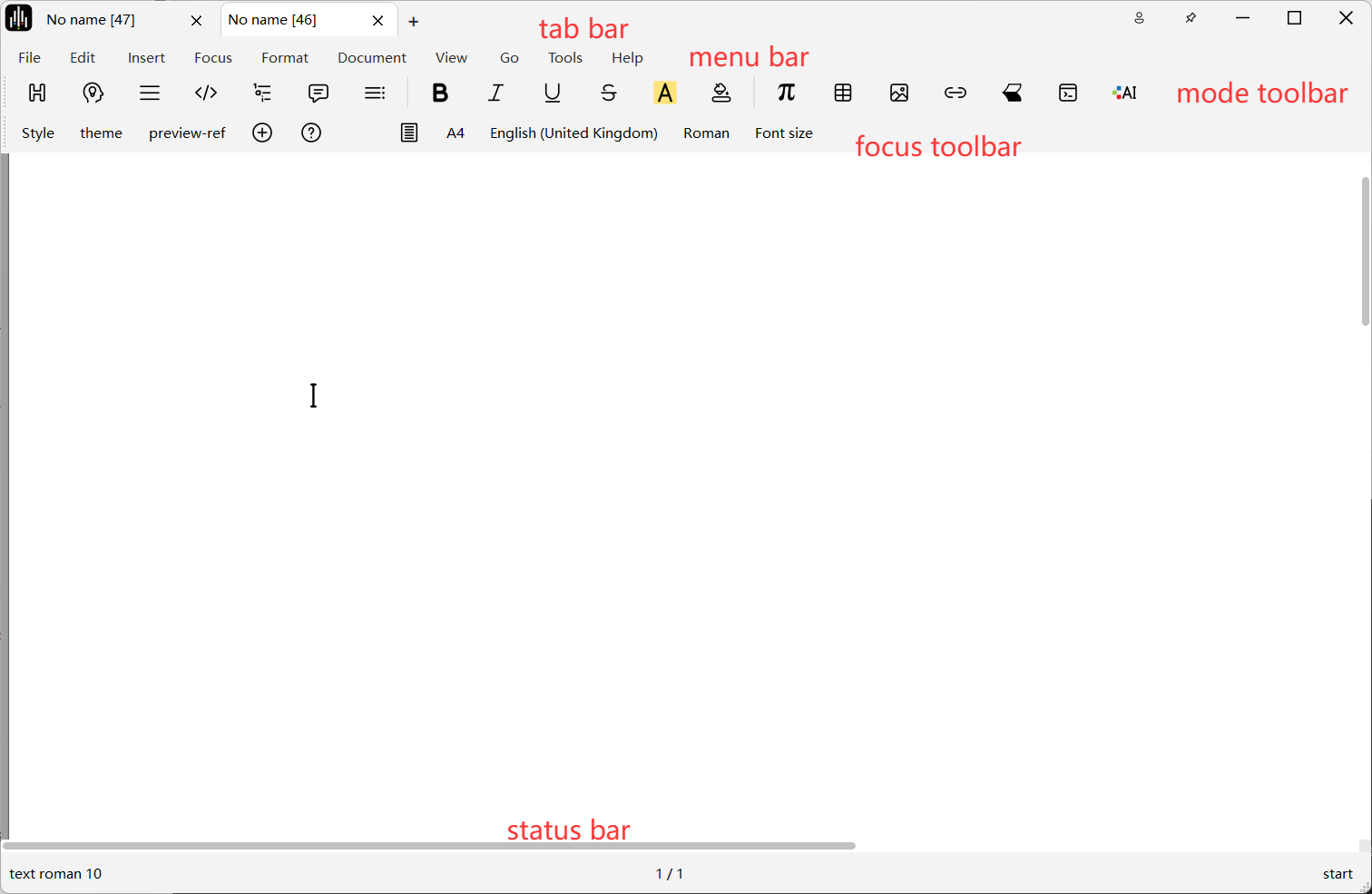Image resolution: width=1372 pixels, height=894 pixels.
Task: Open the View menu
Action: tap(451, 57)
